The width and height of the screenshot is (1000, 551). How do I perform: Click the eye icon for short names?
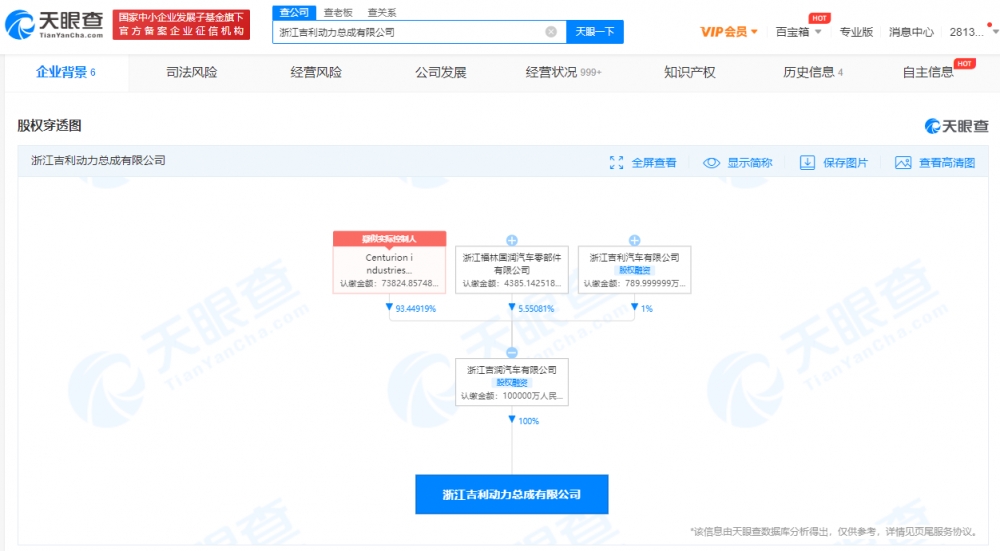(x=712, y=162)
